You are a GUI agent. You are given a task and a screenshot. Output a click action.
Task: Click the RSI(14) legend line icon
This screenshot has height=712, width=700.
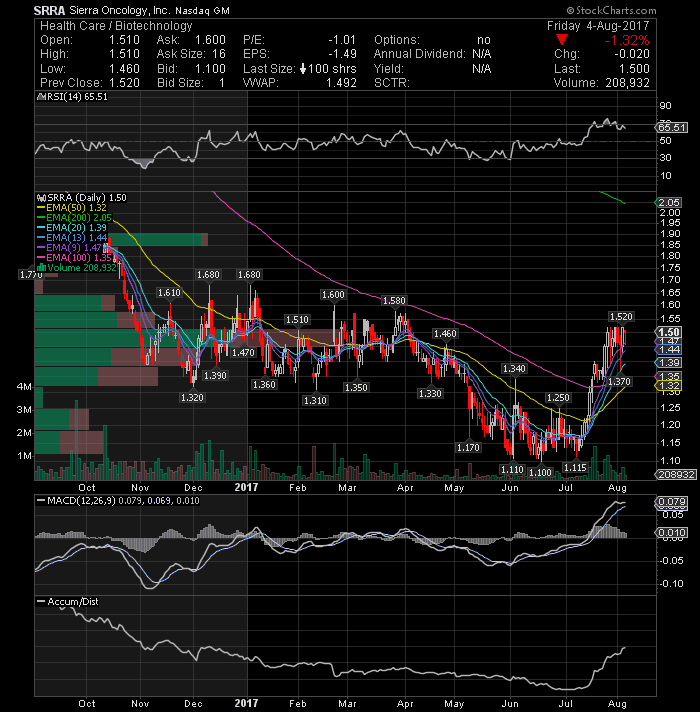(x=41, y=97)
